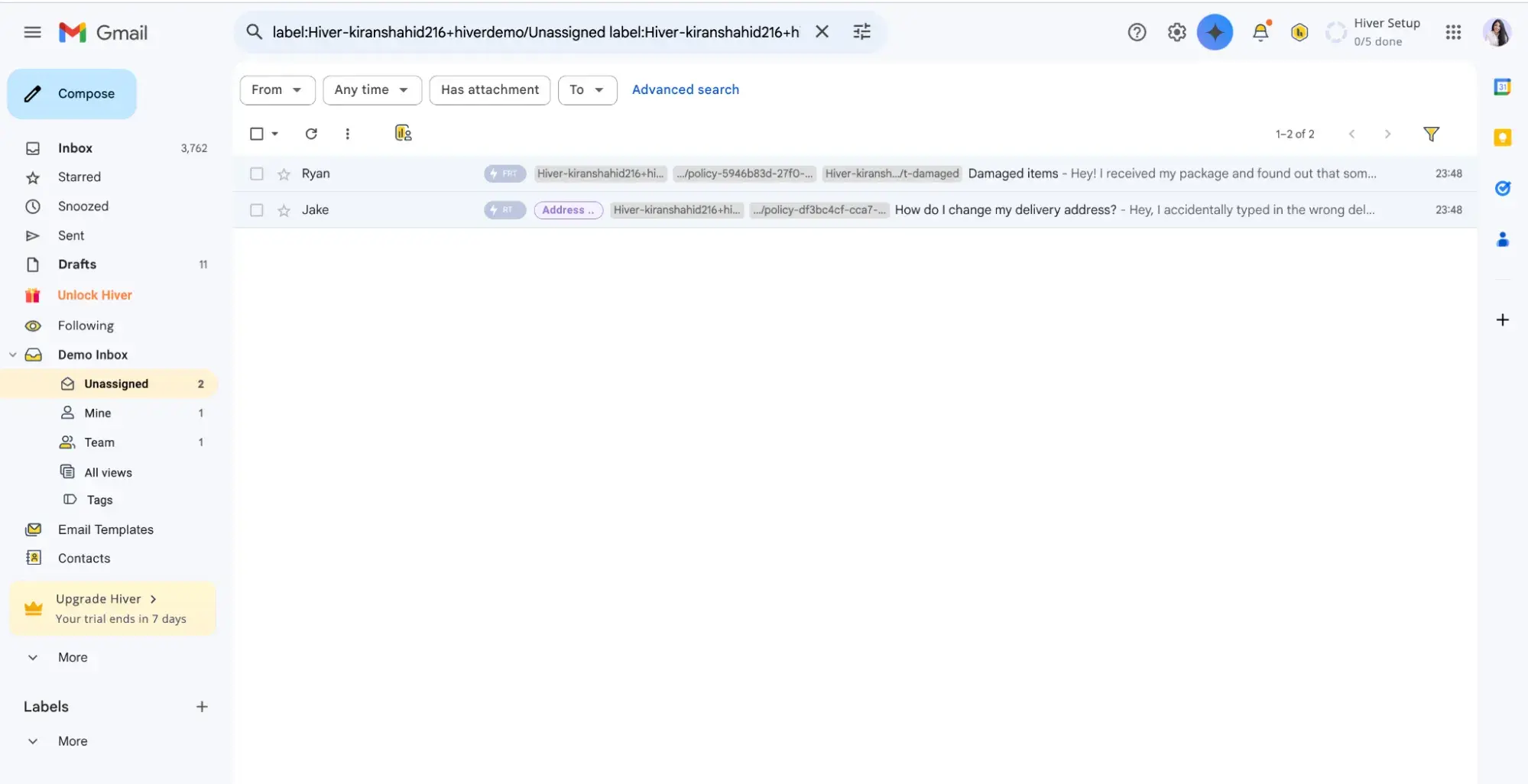Open Hiver Setup progress
This screenshot has height=784, width=1528.
[x=1374, y=32]
